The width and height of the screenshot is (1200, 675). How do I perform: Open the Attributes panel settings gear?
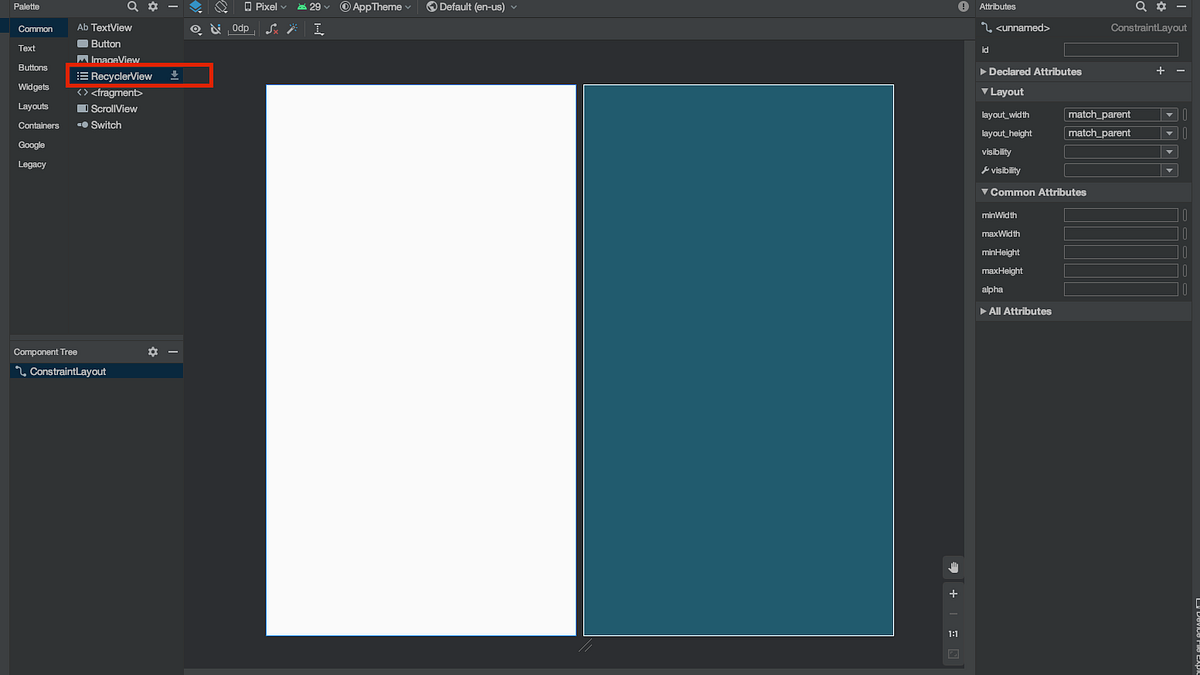(x=1161, y=6)
